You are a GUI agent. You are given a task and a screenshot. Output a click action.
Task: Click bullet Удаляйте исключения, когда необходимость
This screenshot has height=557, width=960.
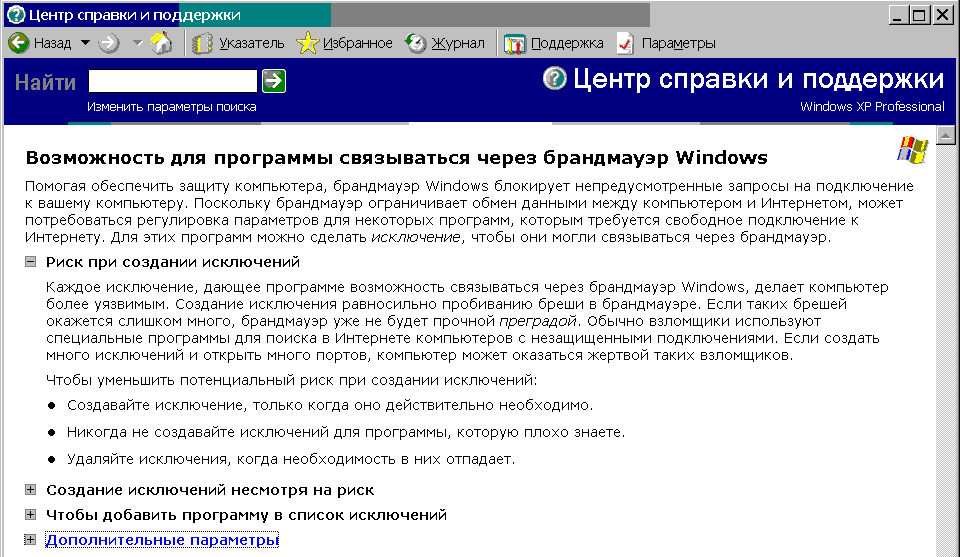(x=291, y=459)
